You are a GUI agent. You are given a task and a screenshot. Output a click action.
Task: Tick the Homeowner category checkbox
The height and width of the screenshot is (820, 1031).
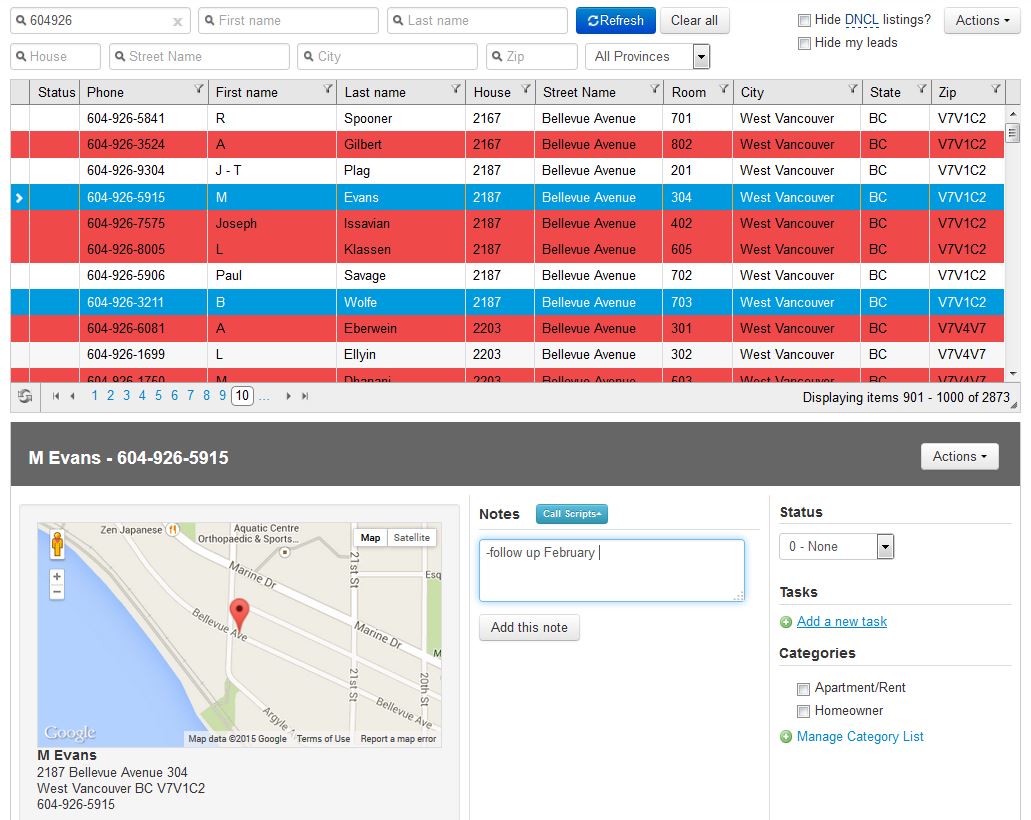(x=803, y=711)
